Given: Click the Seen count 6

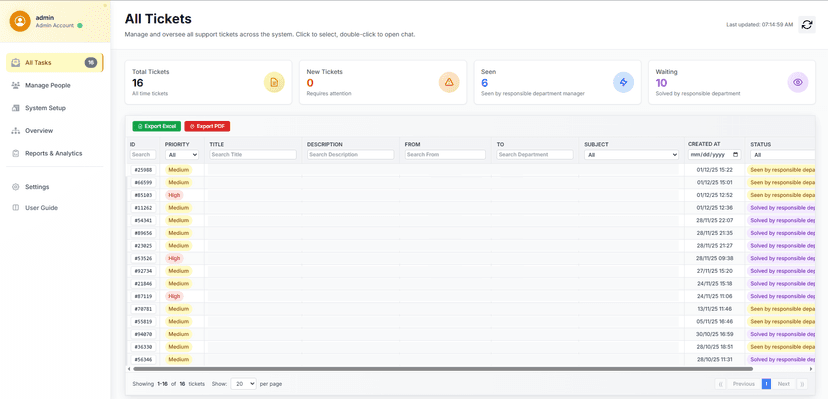Looking at the screenshot, I should pyautogui.click(x=485, y=83).
